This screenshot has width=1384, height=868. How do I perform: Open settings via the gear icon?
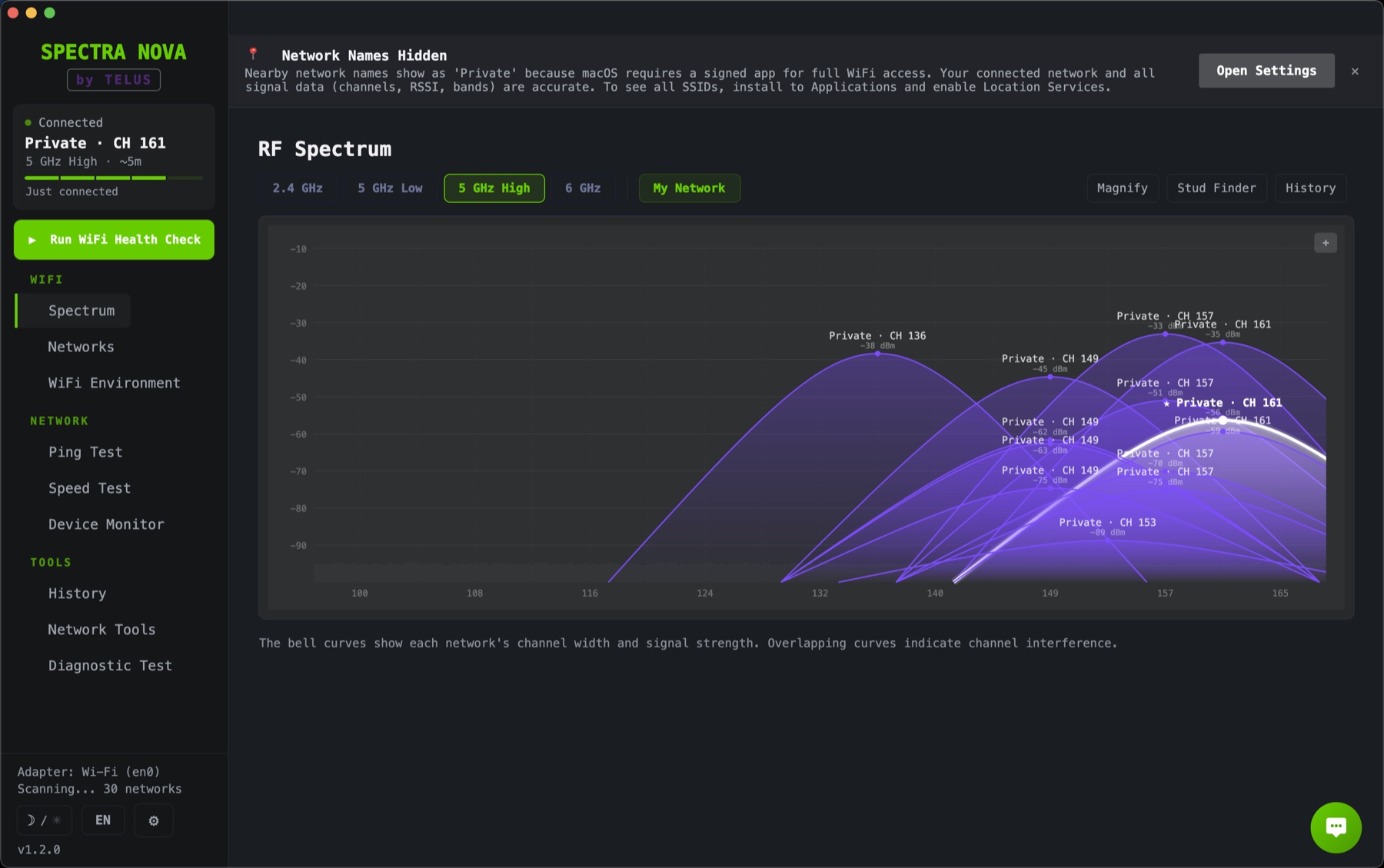coord(154,820)
